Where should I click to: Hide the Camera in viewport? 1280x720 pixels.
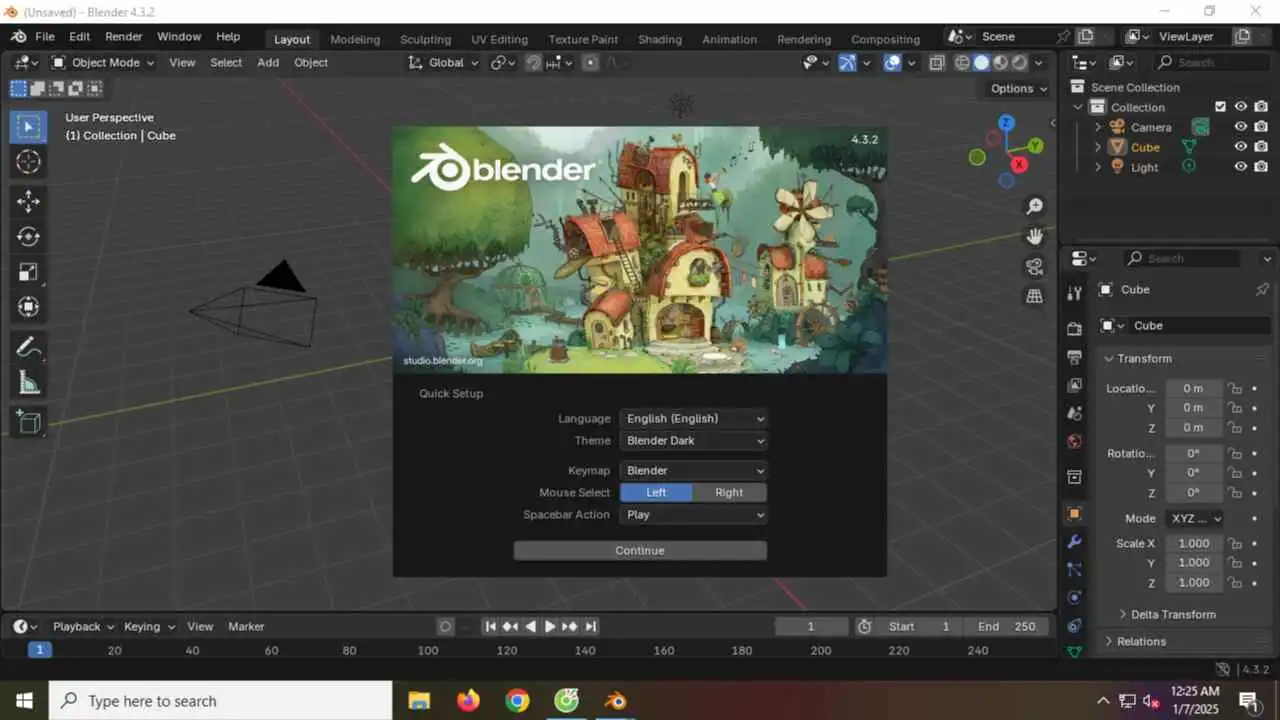1240,127
